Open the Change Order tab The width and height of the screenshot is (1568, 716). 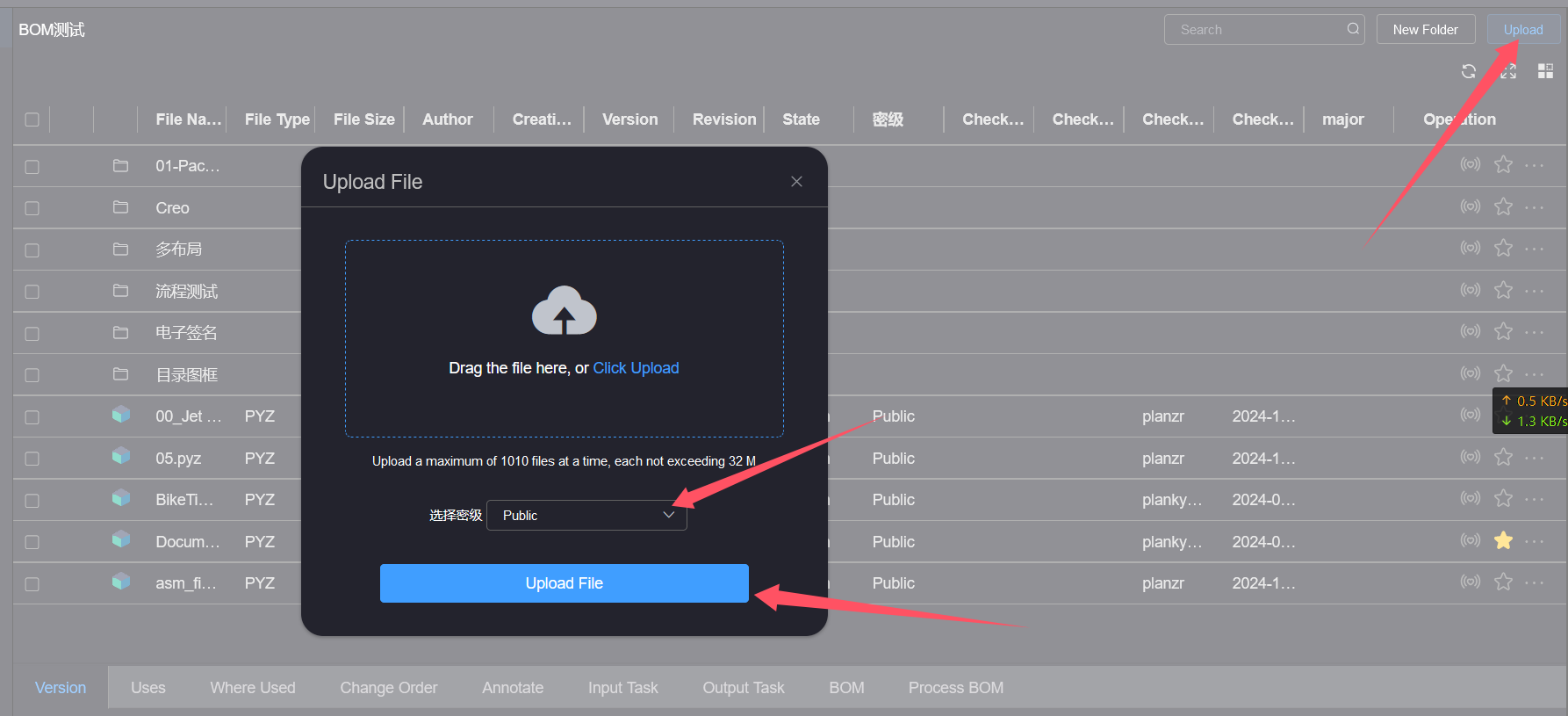389,688
